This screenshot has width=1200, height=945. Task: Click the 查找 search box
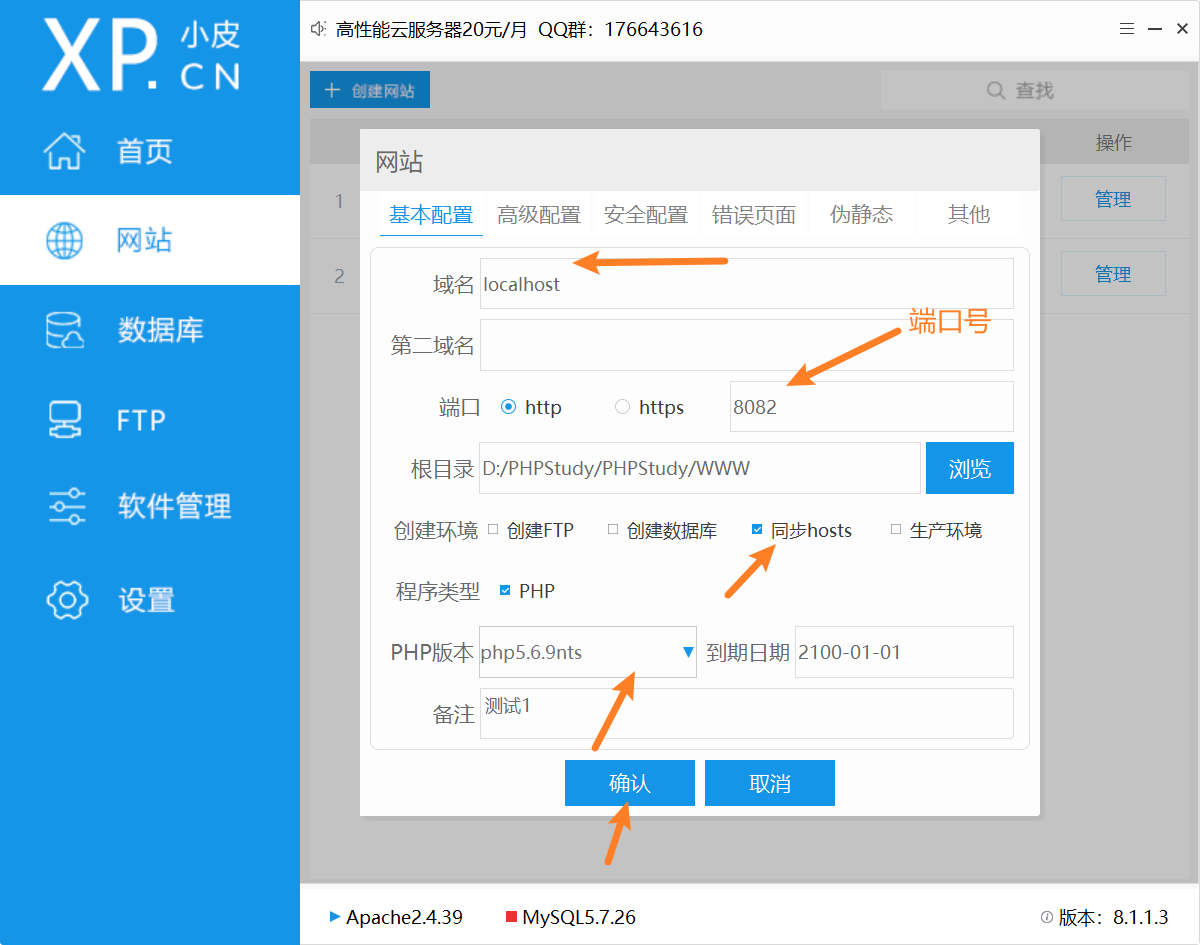pos(1034,90)
